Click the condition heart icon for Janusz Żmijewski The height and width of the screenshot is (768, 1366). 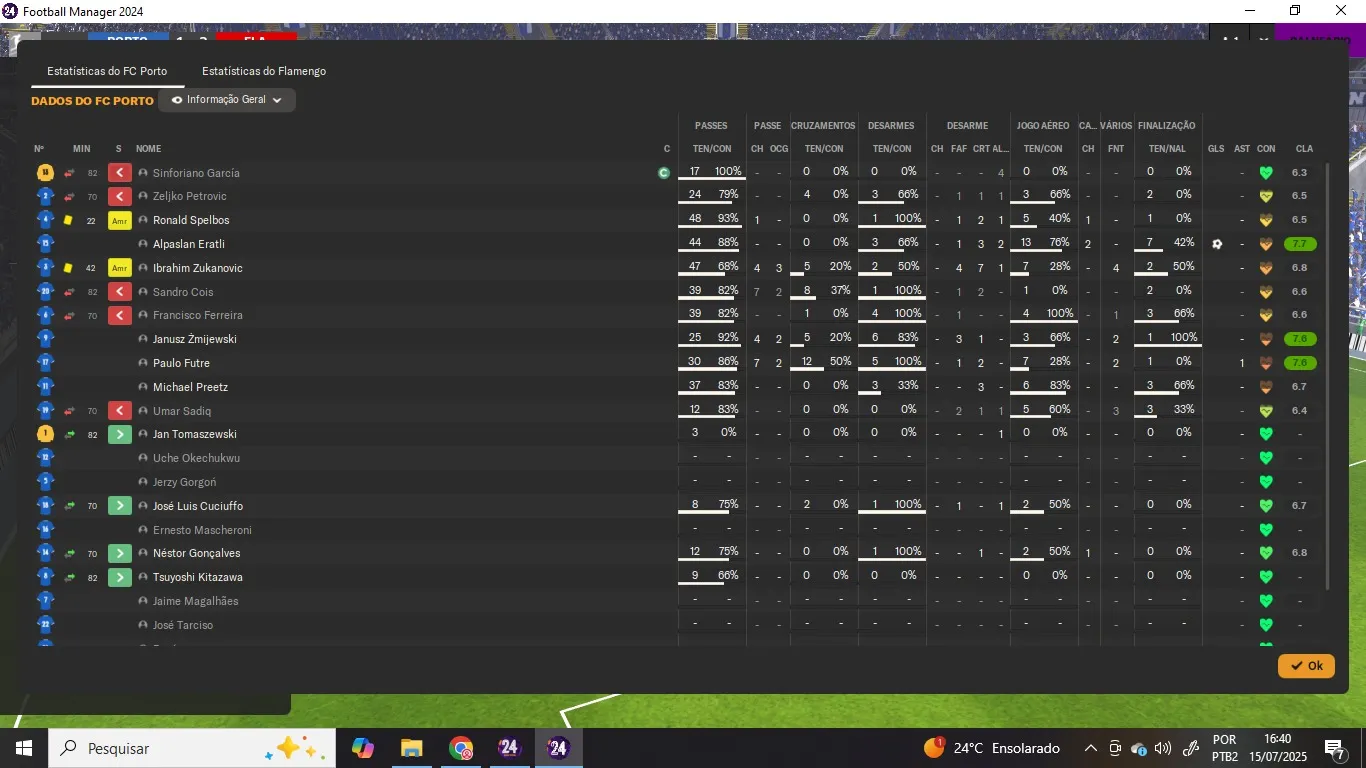[1266, 339]
